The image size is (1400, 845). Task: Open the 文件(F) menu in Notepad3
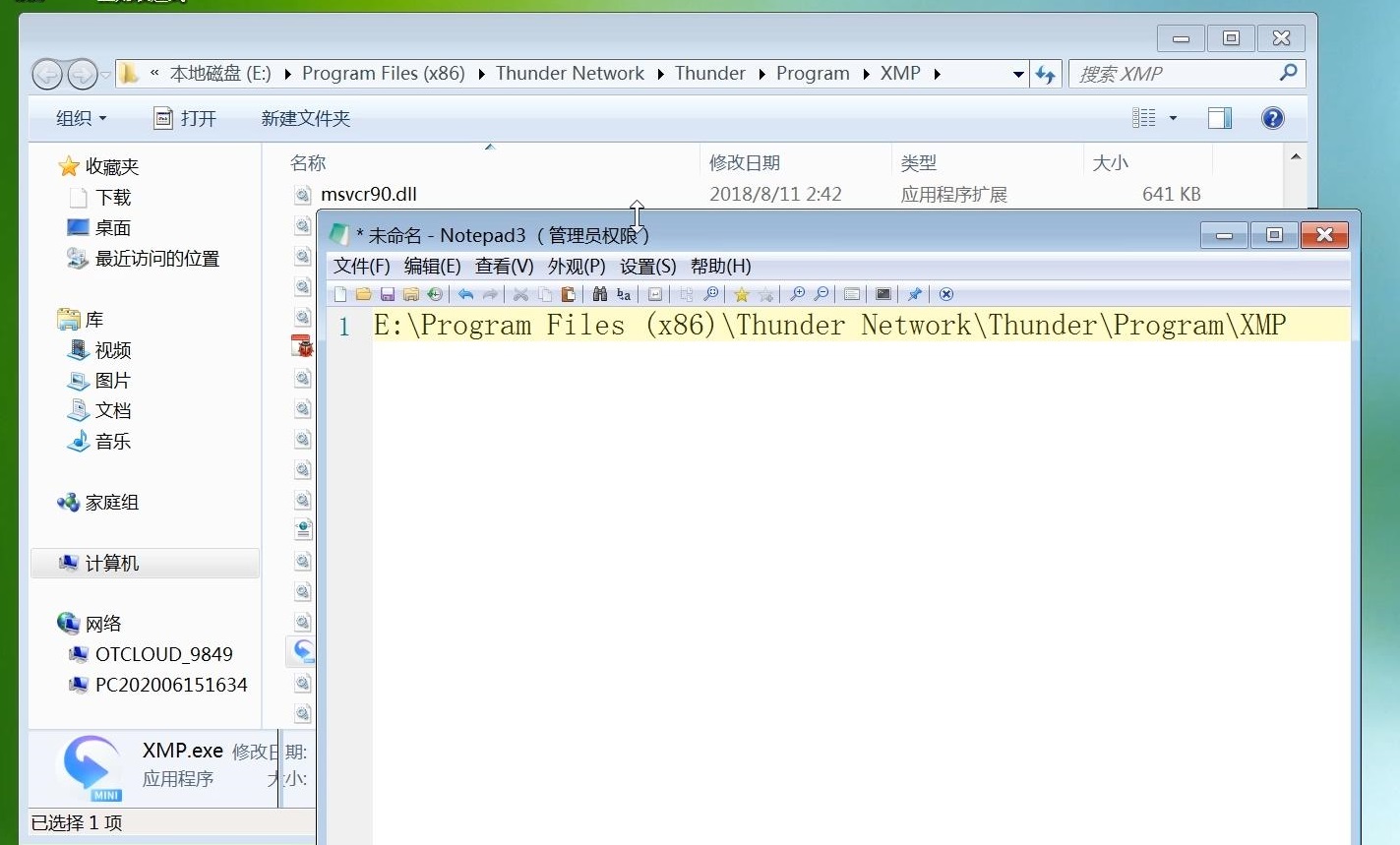coord(362,267)
